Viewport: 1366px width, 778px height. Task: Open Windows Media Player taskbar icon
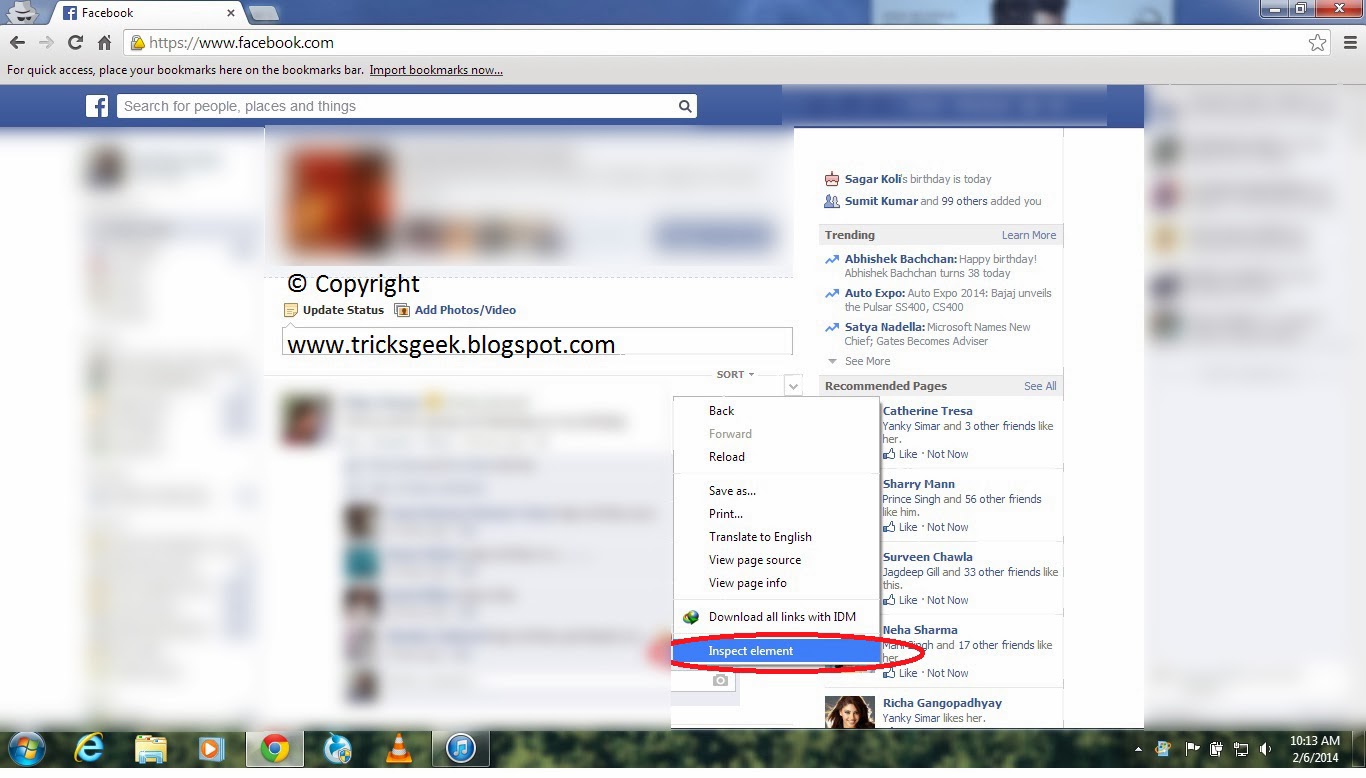pos(211,748)
